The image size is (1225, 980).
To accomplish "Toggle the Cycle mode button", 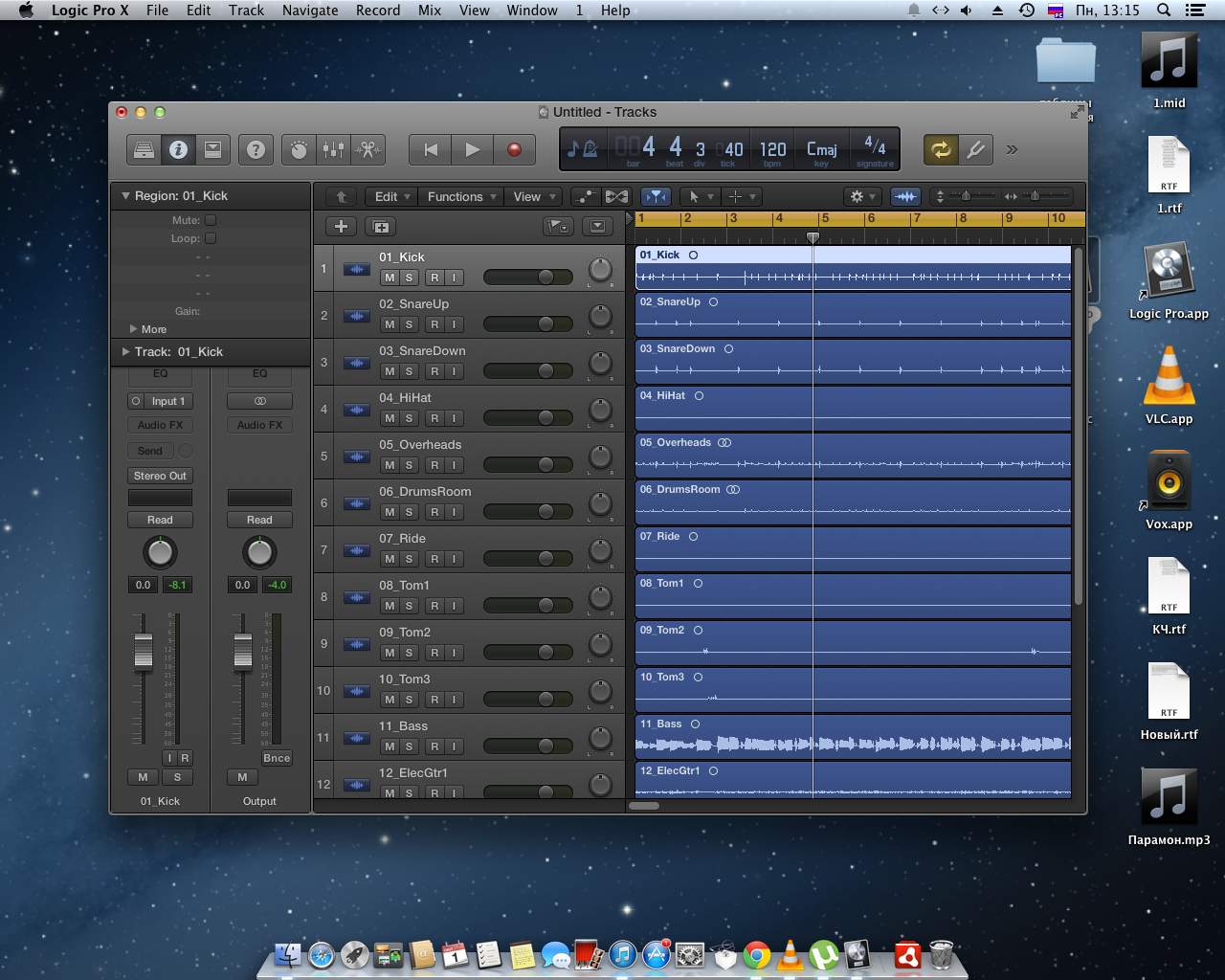I will pyautogui.click(x=941, y=149).
